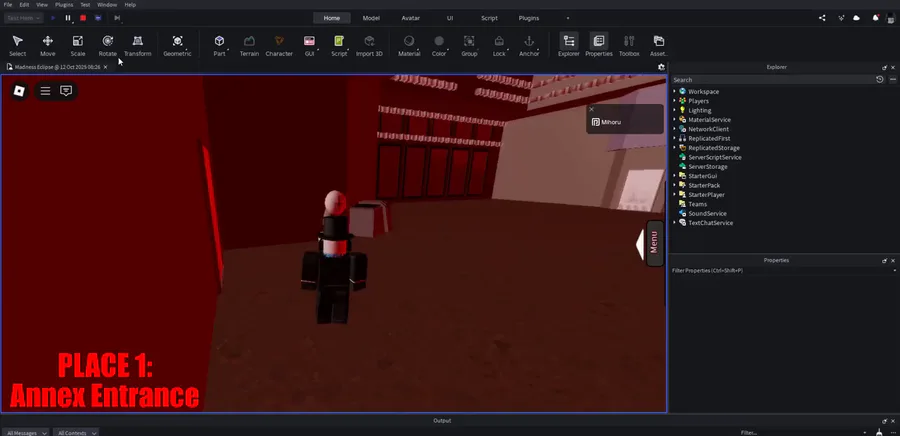Choose the Scale tool
This screenshot has height=436, width=900.
pyautogui.click(x=77, y=45)
